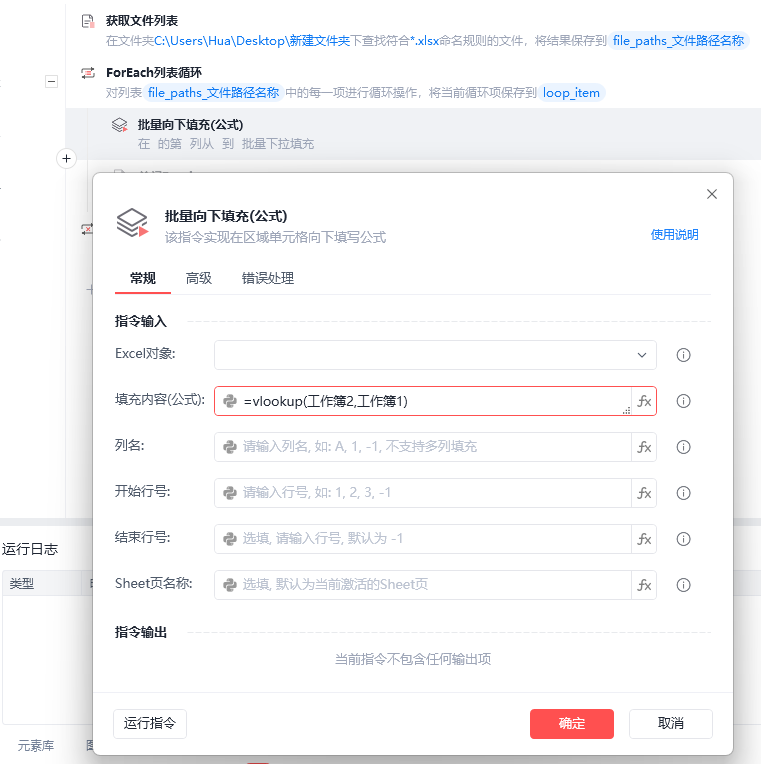Toggle Python mode icon in 开始行号 field

[230, 493]
